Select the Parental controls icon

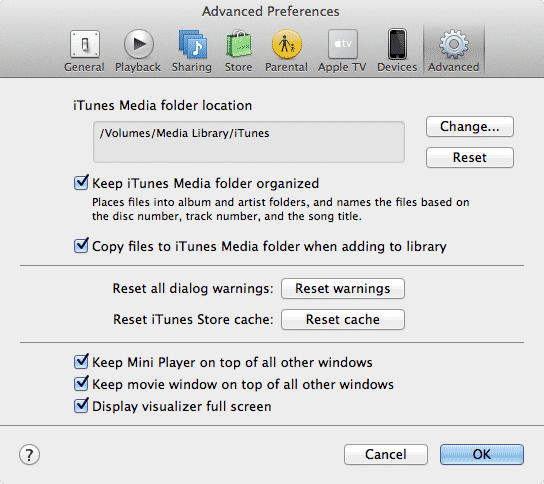(287, 44)
